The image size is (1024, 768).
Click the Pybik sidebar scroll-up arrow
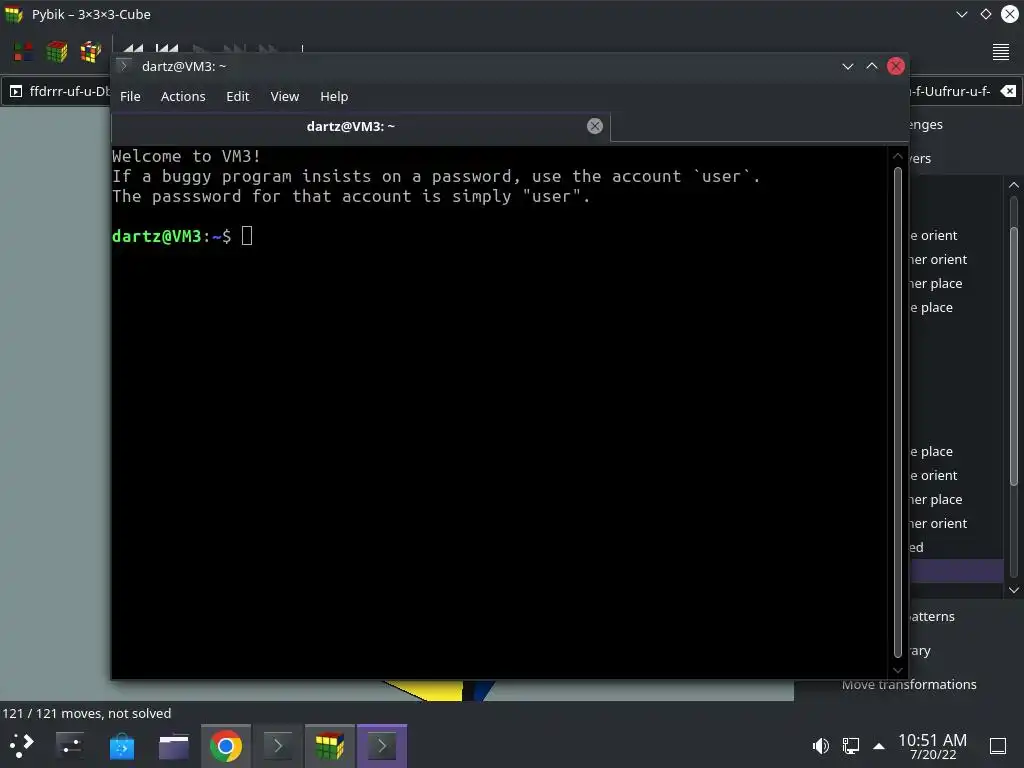pos(1014,185)
